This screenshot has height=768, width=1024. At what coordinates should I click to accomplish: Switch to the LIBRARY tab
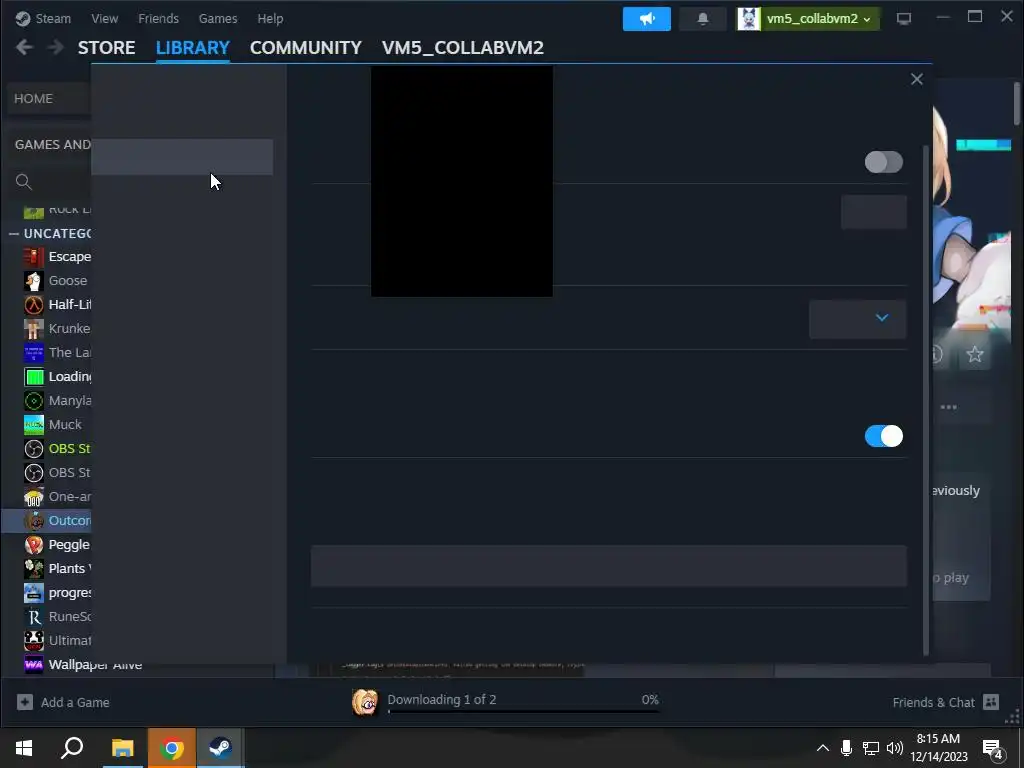point(193,48)
